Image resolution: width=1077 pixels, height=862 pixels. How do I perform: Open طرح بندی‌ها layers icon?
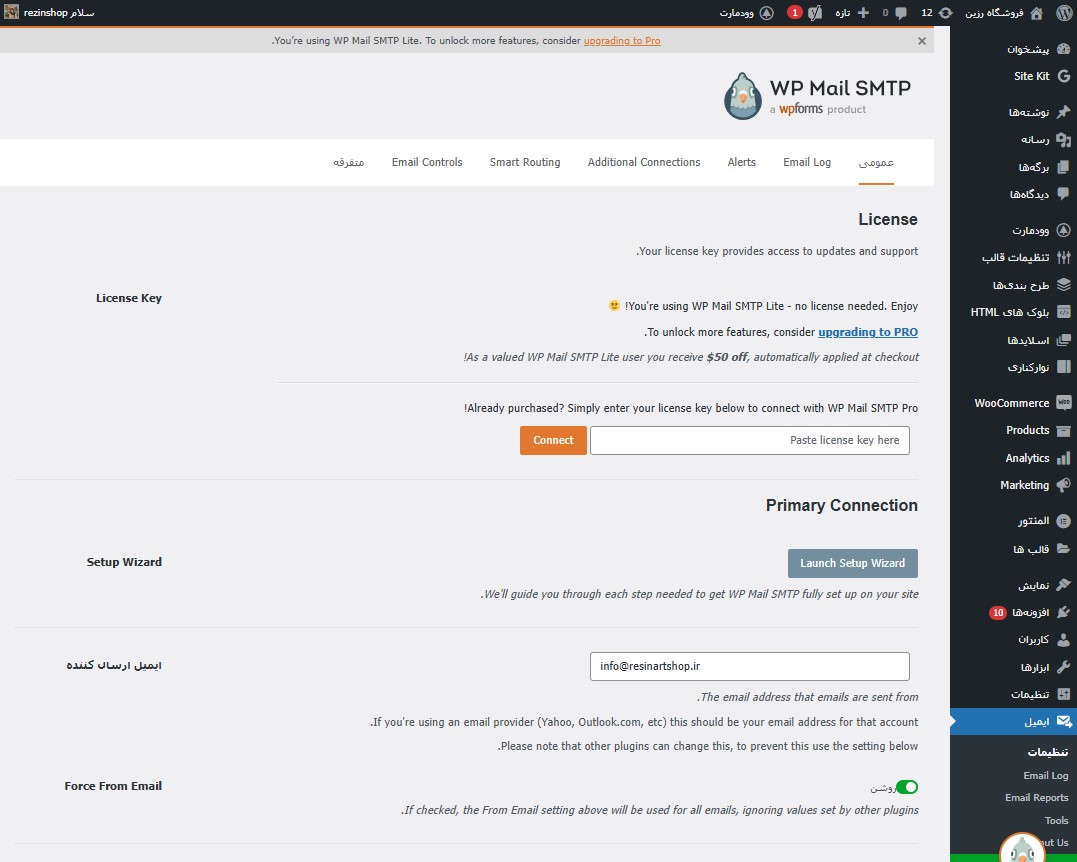[1063, 284]
